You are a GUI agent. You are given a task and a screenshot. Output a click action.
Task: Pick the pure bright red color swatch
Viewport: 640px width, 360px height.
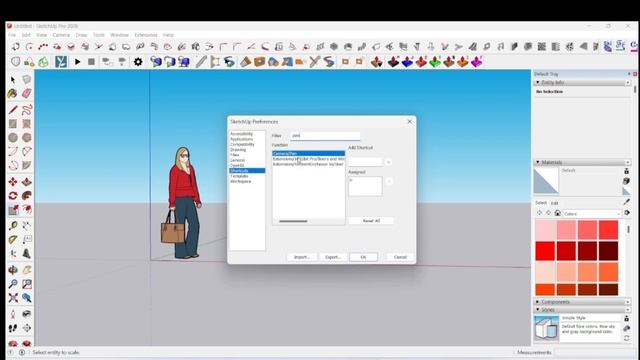(545, 251)
